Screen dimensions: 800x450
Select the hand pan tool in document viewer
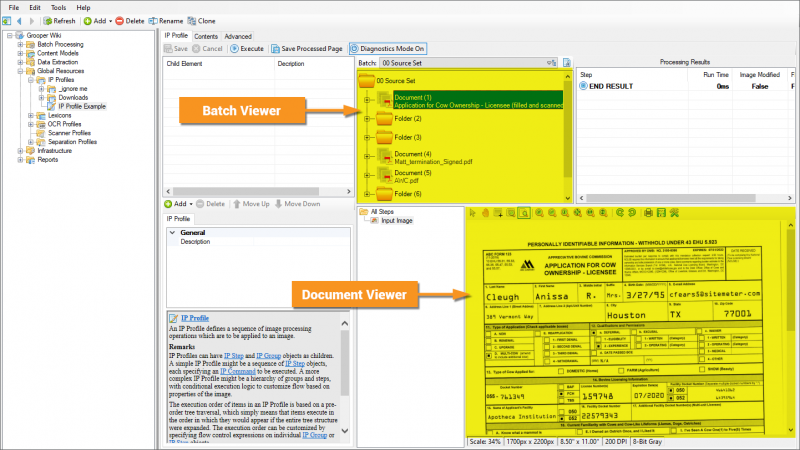tap(485, 213)
